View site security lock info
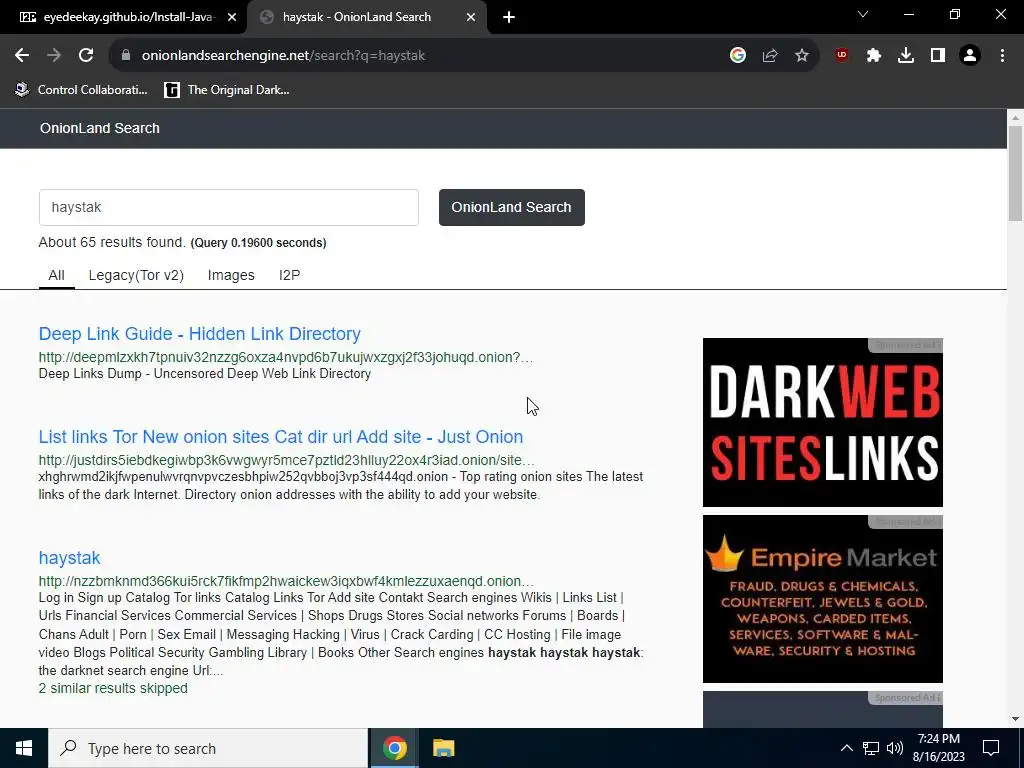 (125, 56)
